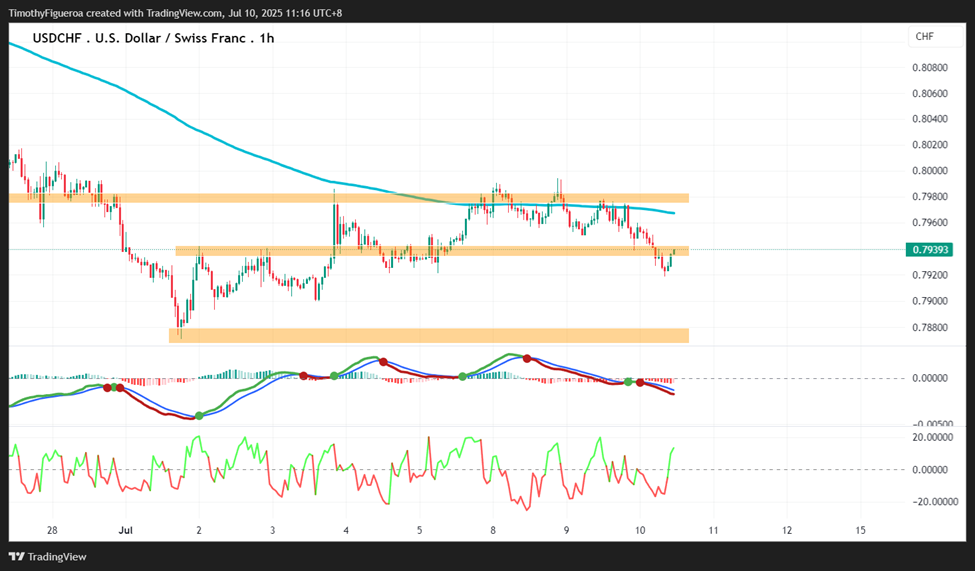The width and height of the screenshot is (975, 571).
Task: Select date 15 on the time axis
Action: point(861,531)
